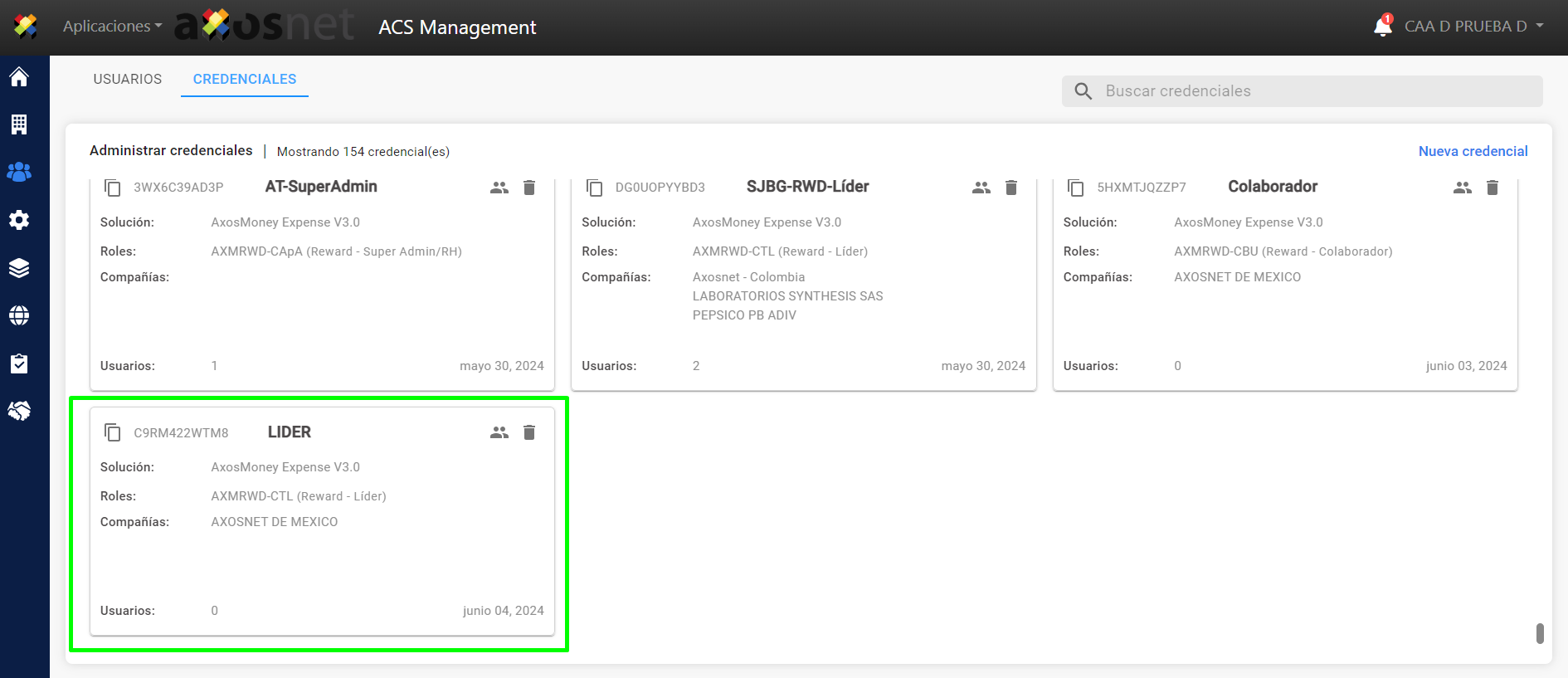Viewport: 1568px width, 678px height.
Task: Click the layers stack sidebar icon
Action: coord(19,267)
